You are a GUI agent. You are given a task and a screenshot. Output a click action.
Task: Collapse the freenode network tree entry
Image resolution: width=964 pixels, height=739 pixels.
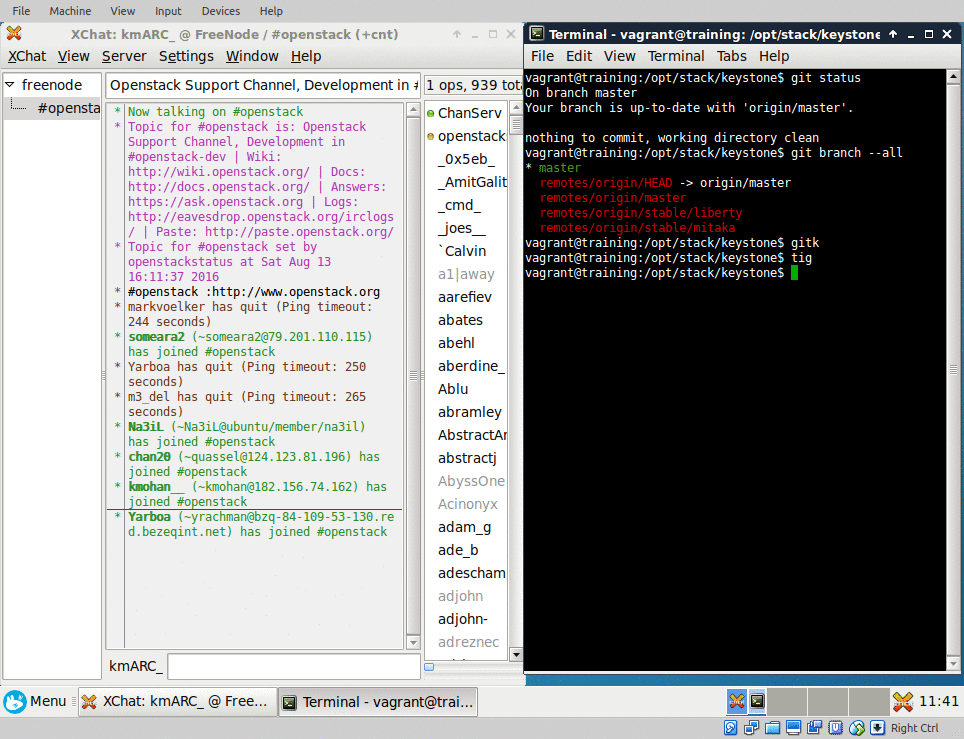[10, 85]
